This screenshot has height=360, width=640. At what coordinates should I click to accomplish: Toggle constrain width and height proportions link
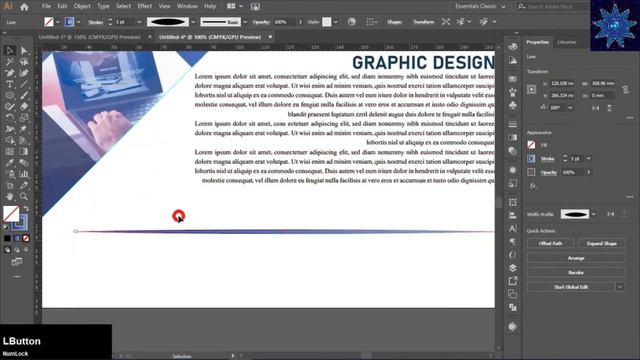(625, 89)
